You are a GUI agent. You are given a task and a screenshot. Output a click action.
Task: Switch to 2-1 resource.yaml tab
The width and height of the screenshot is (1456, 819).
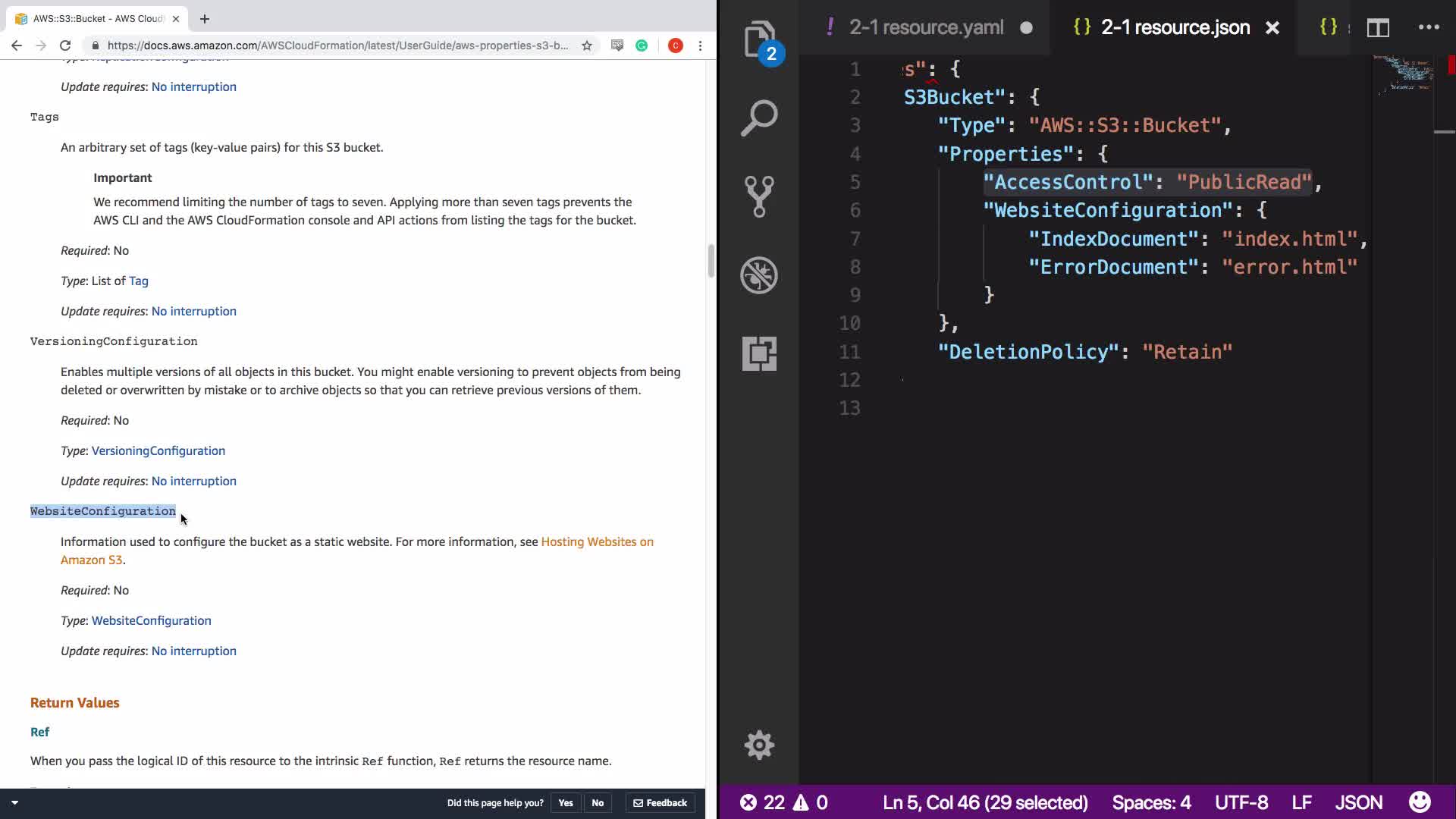tap(926, 27)
